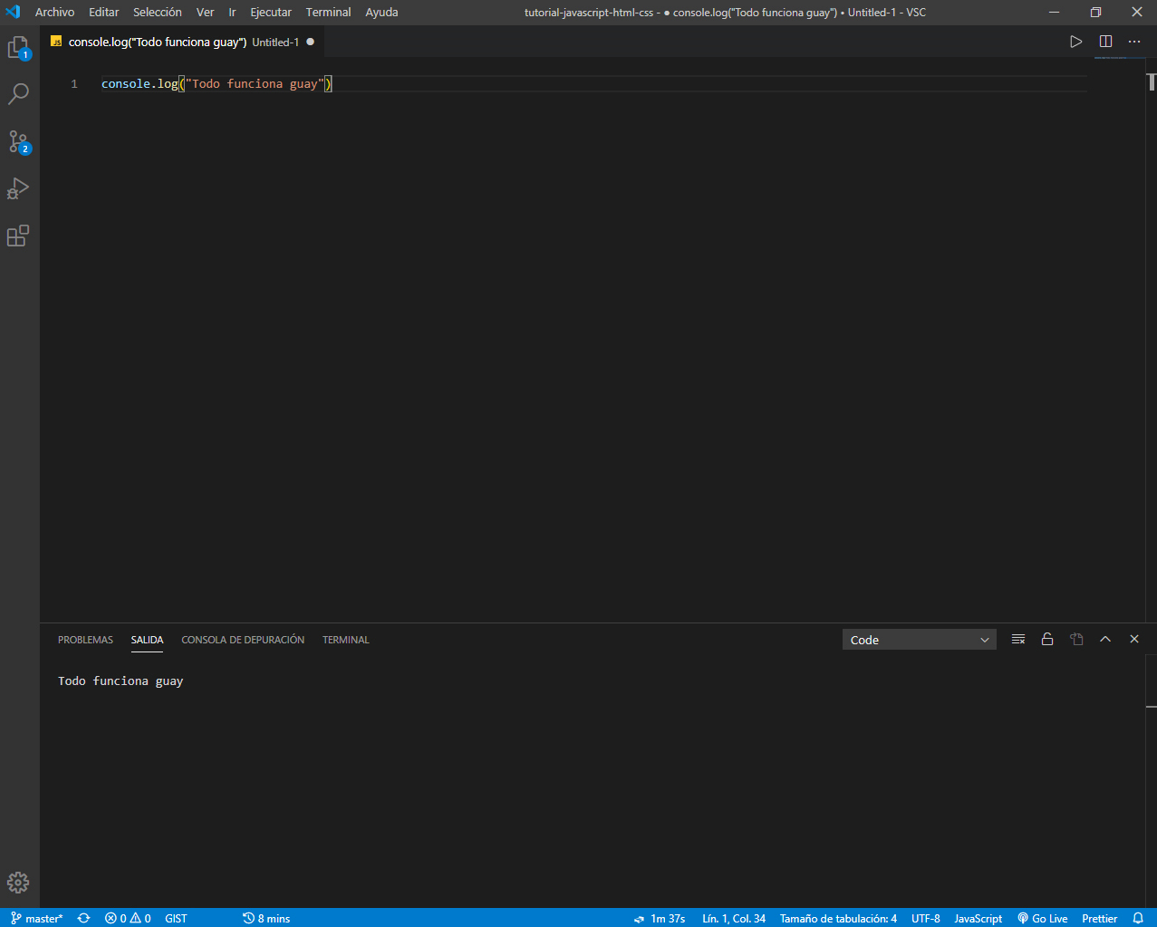
Task: Open the Ver menu
Action: 205,13
